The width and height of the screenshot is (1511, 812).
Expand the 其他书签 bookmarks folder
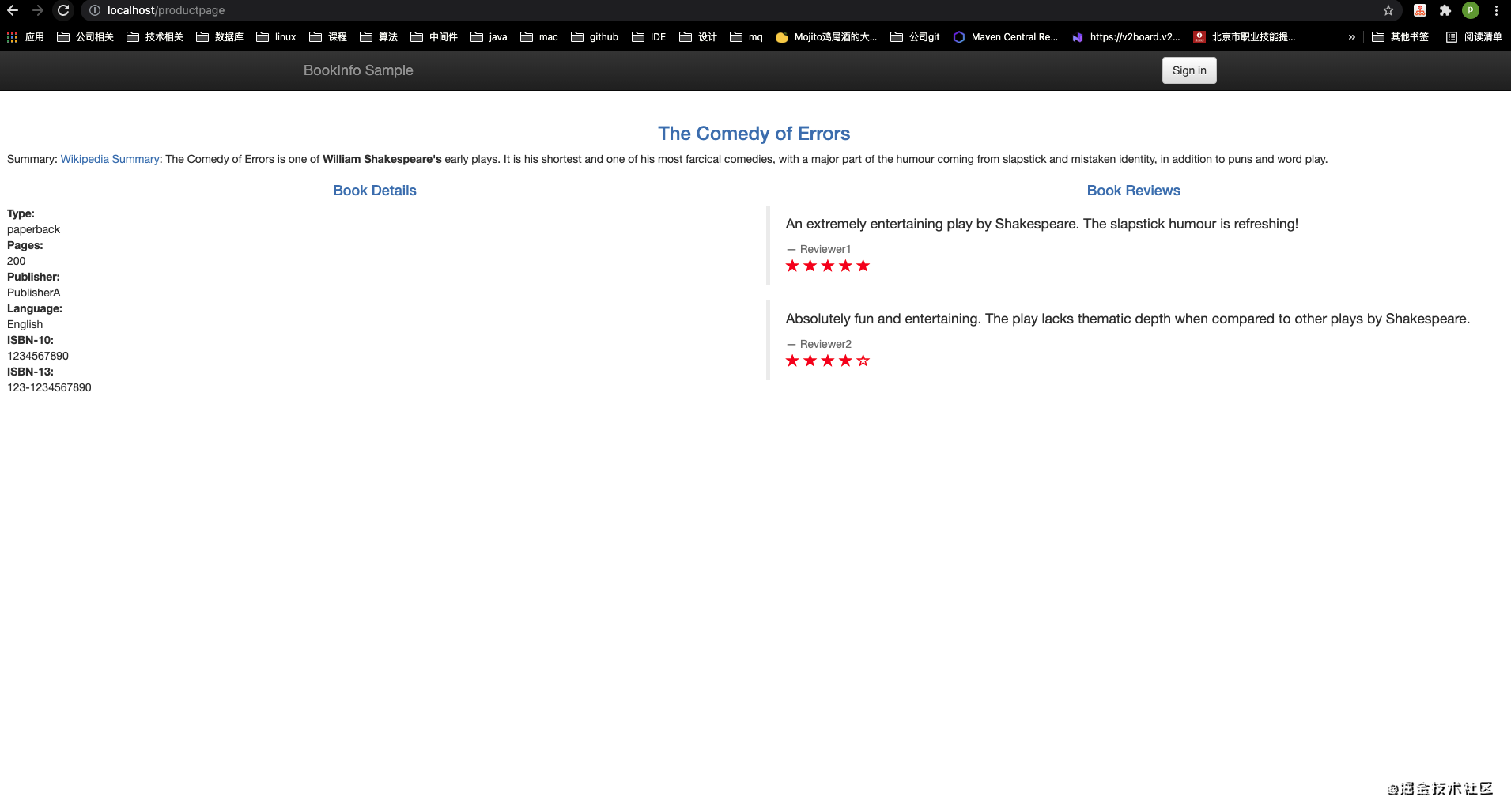pos(1400,37)
